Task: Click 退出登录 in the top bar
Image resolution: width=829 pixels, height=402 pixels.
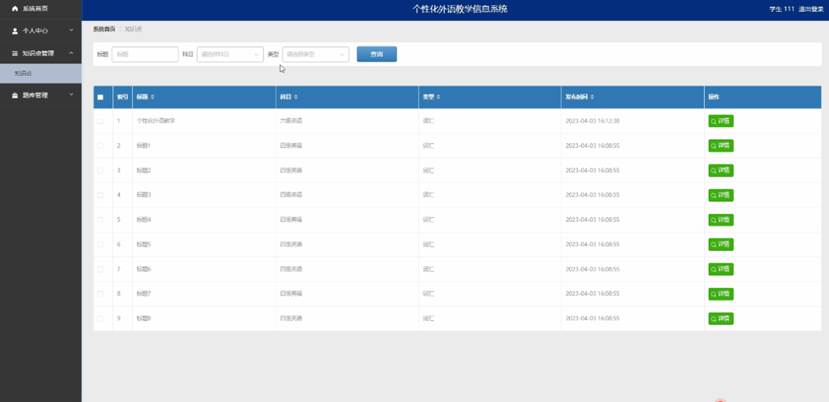Action: (811, 9)
